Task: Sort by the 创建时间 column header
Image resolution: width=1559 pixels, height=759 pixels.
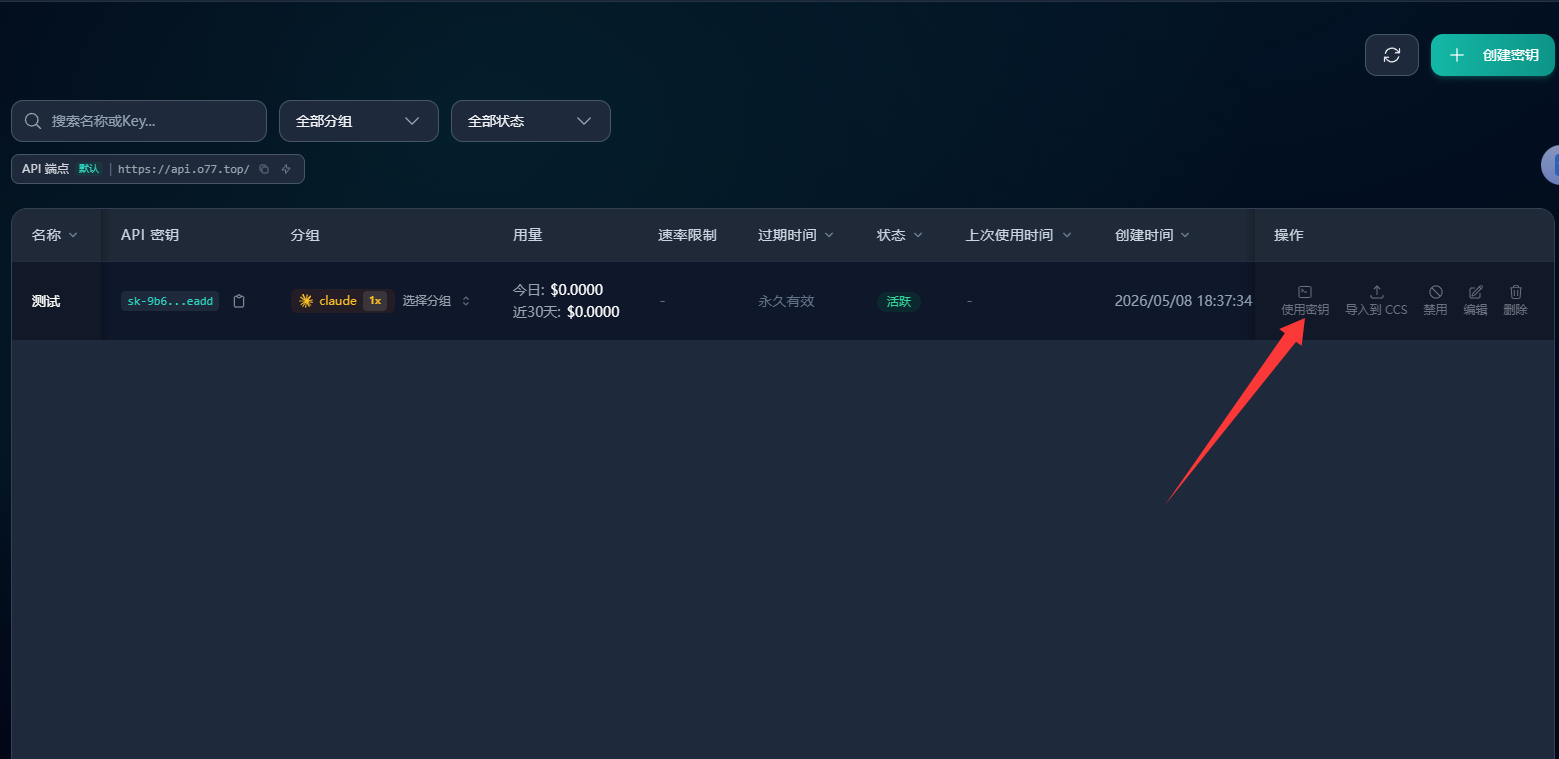Action: [x=1152, y=235]
